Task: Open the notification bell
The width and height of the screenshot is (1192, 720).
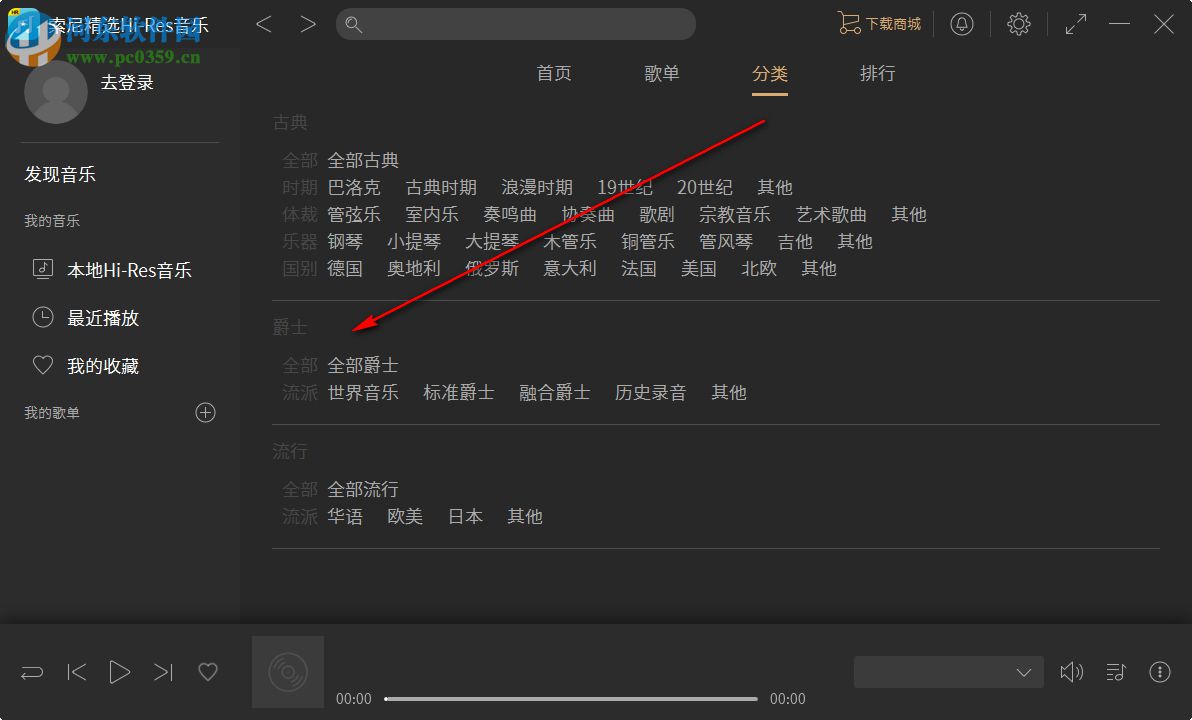Action: tap(962, 23)
